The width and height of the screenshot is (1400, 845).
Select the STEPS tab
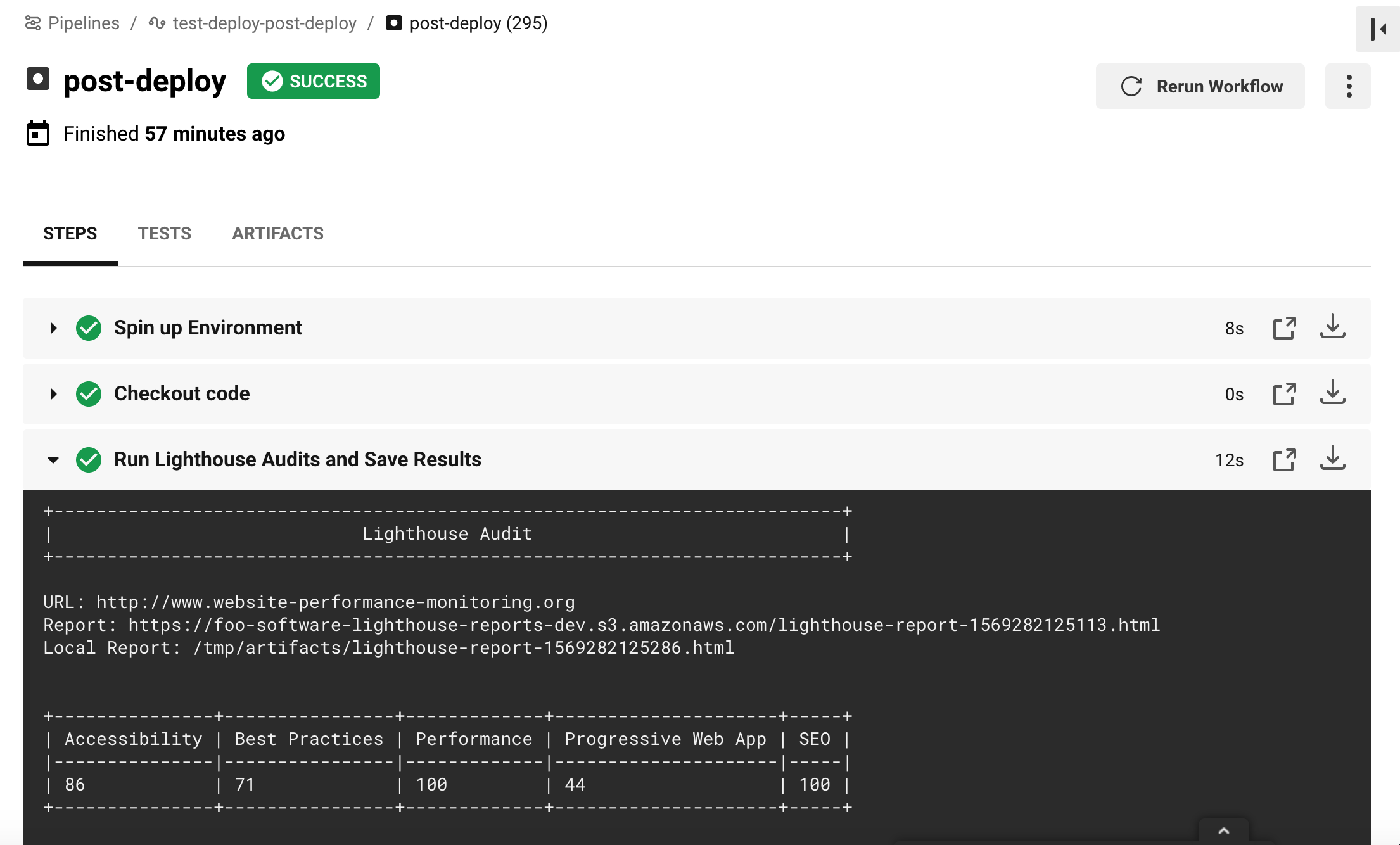(x=70, y=234)
